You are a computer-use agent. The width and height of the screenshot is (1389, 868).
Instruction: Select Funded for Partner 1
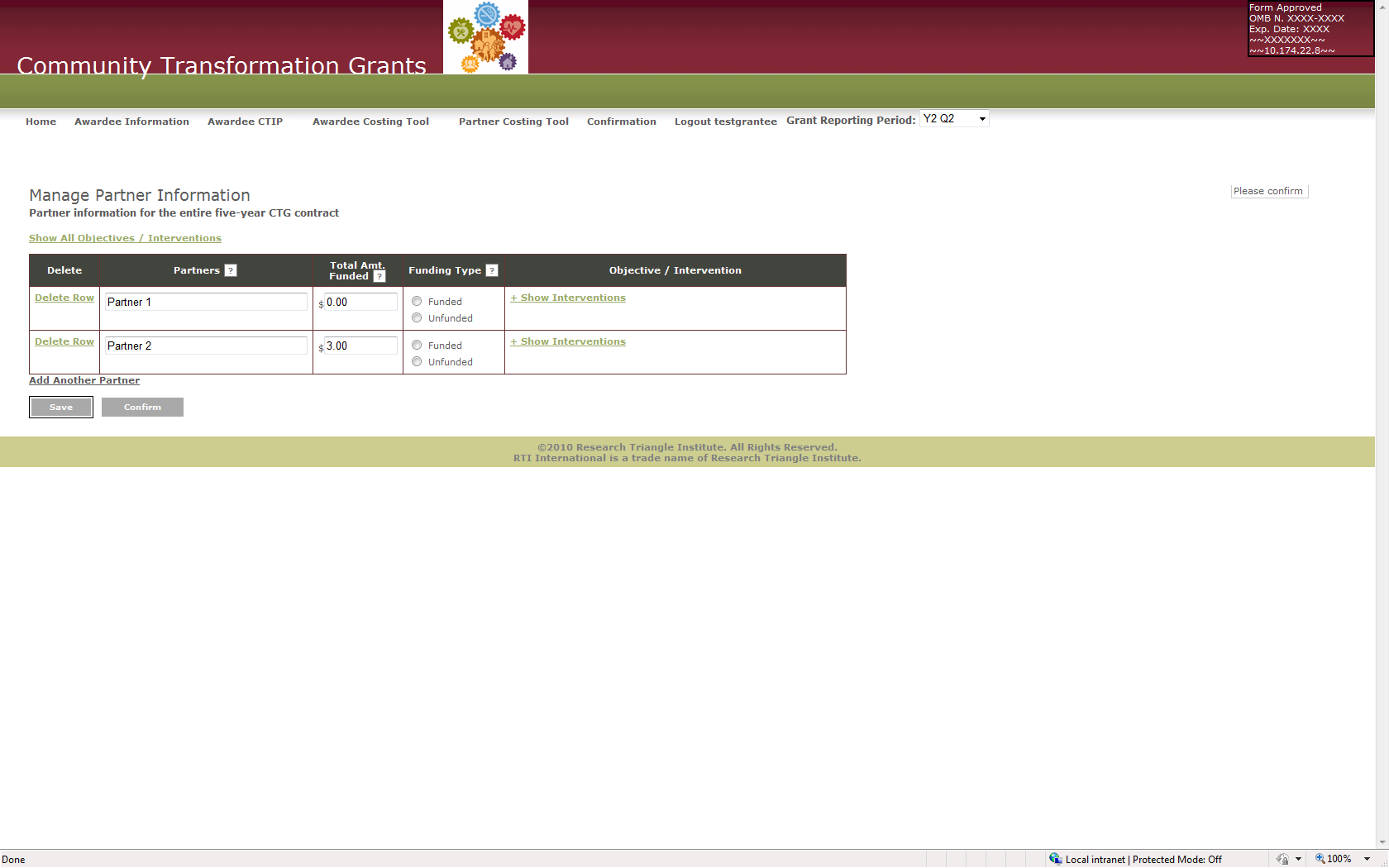(x=417, y=302)
